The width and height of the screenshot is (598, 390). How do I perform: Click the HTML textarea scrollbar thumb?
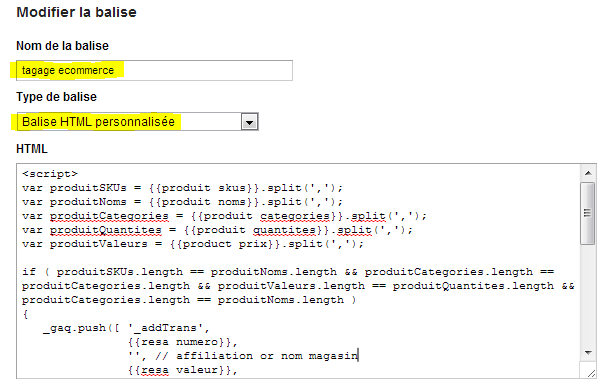(x=588, y=213)
